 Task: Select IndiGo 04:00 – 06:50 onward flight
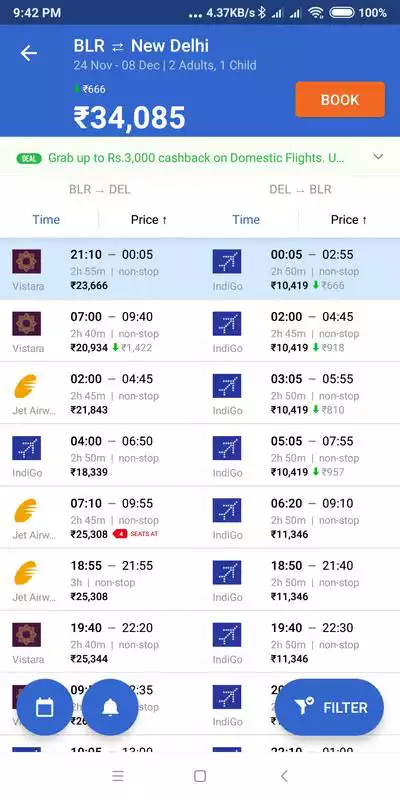point(100,456)
